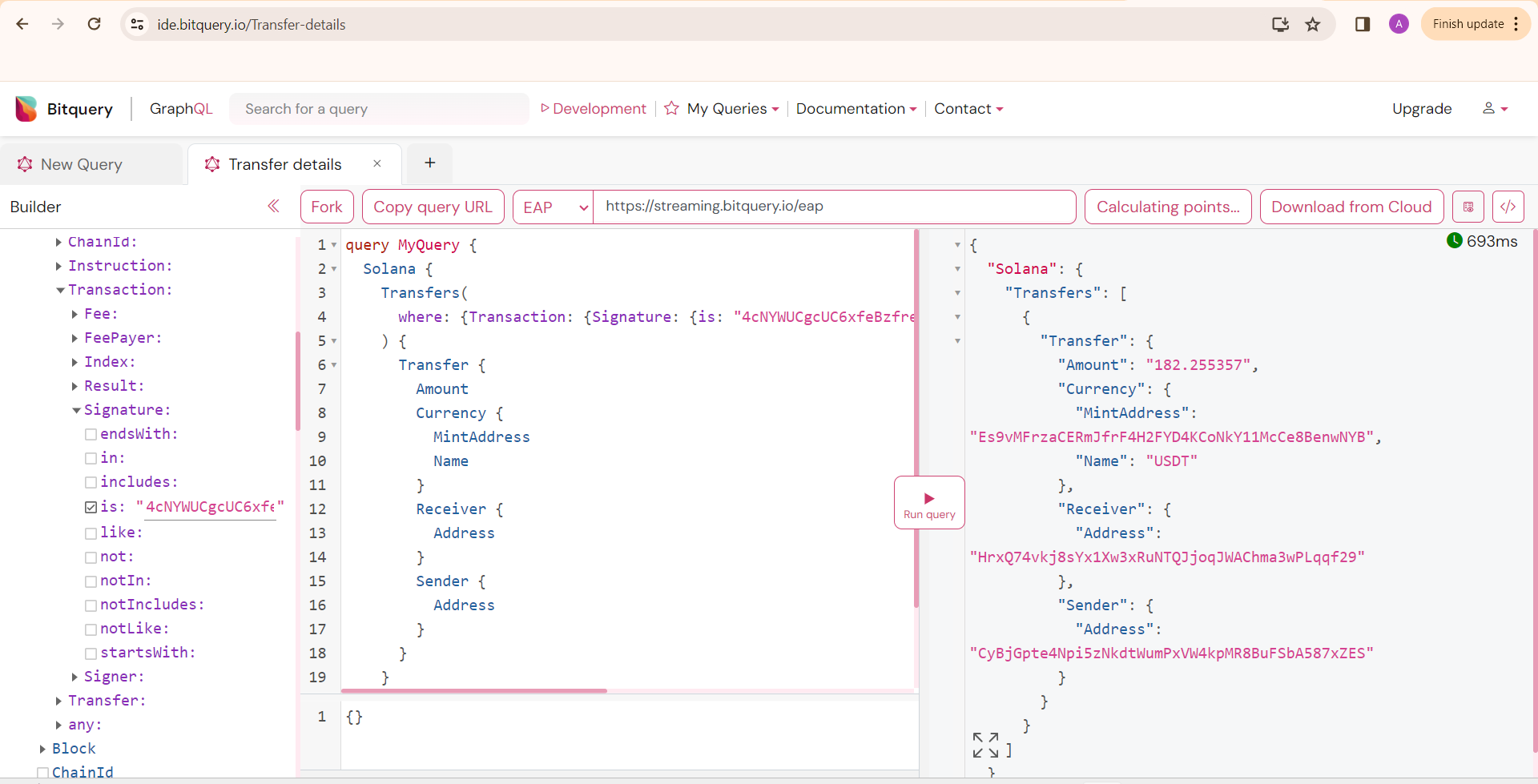Open site information icon in address bar

point(138,25)
